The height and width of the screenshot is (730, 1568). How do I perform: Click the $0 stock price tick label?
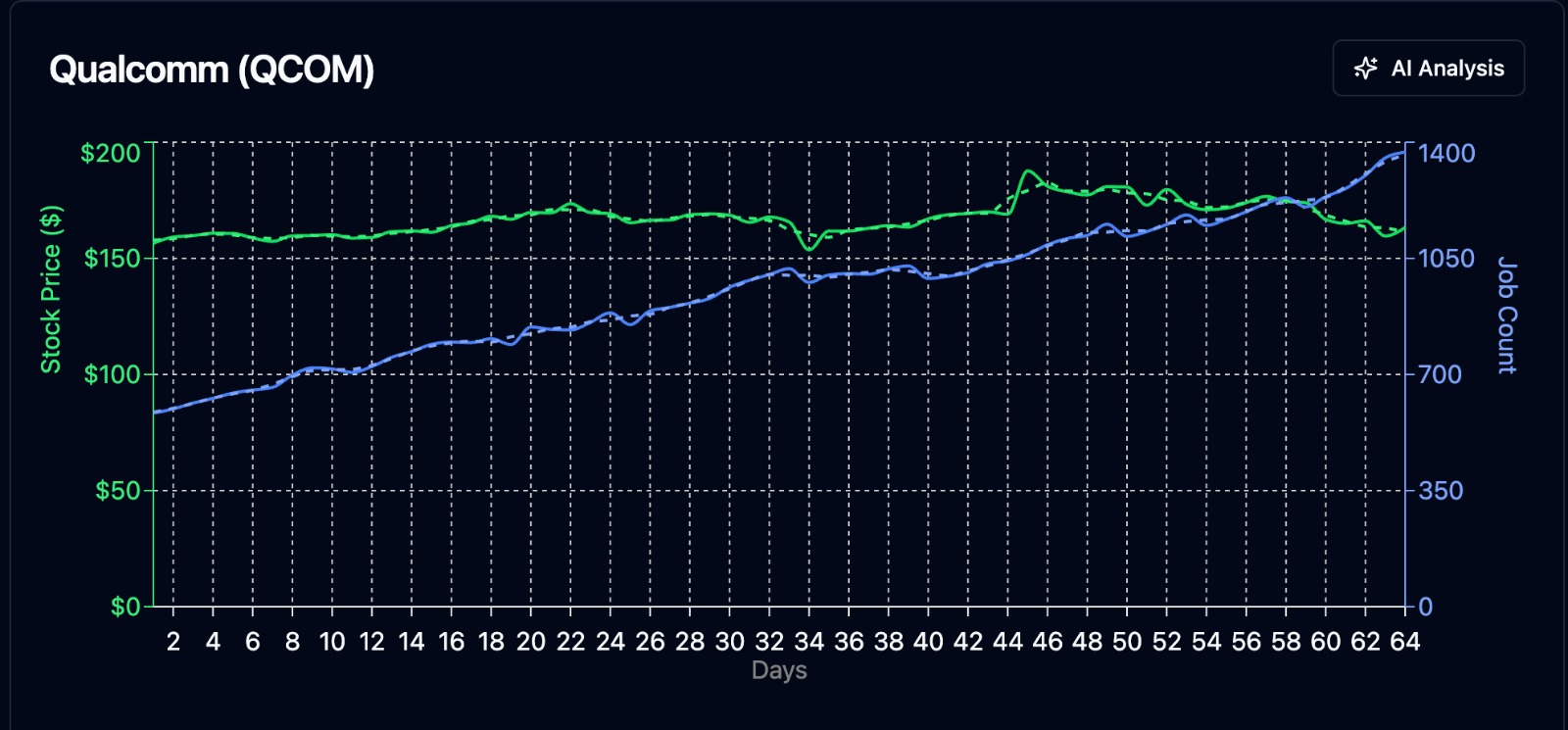click(x=125, y=607)
